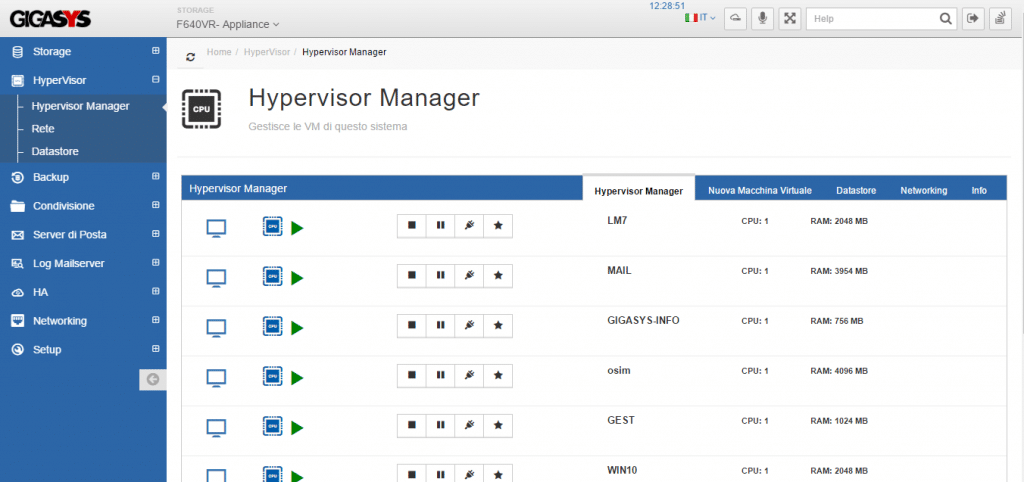Open the Networking tab
Viewport: 1024px width, 482px height.
point(923,191)
